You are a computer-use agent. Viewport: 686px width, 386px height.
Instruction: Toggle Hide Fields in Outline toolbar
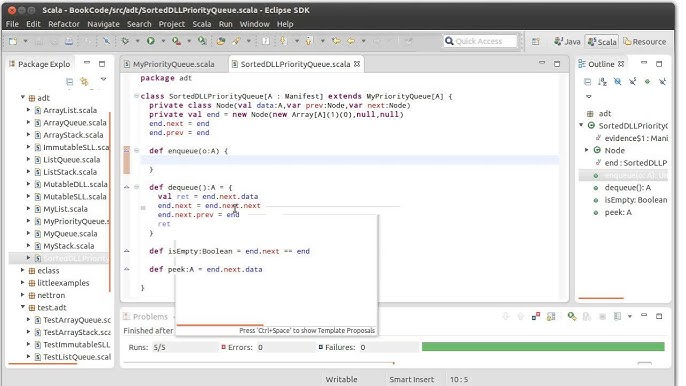(x=617, y=81)
